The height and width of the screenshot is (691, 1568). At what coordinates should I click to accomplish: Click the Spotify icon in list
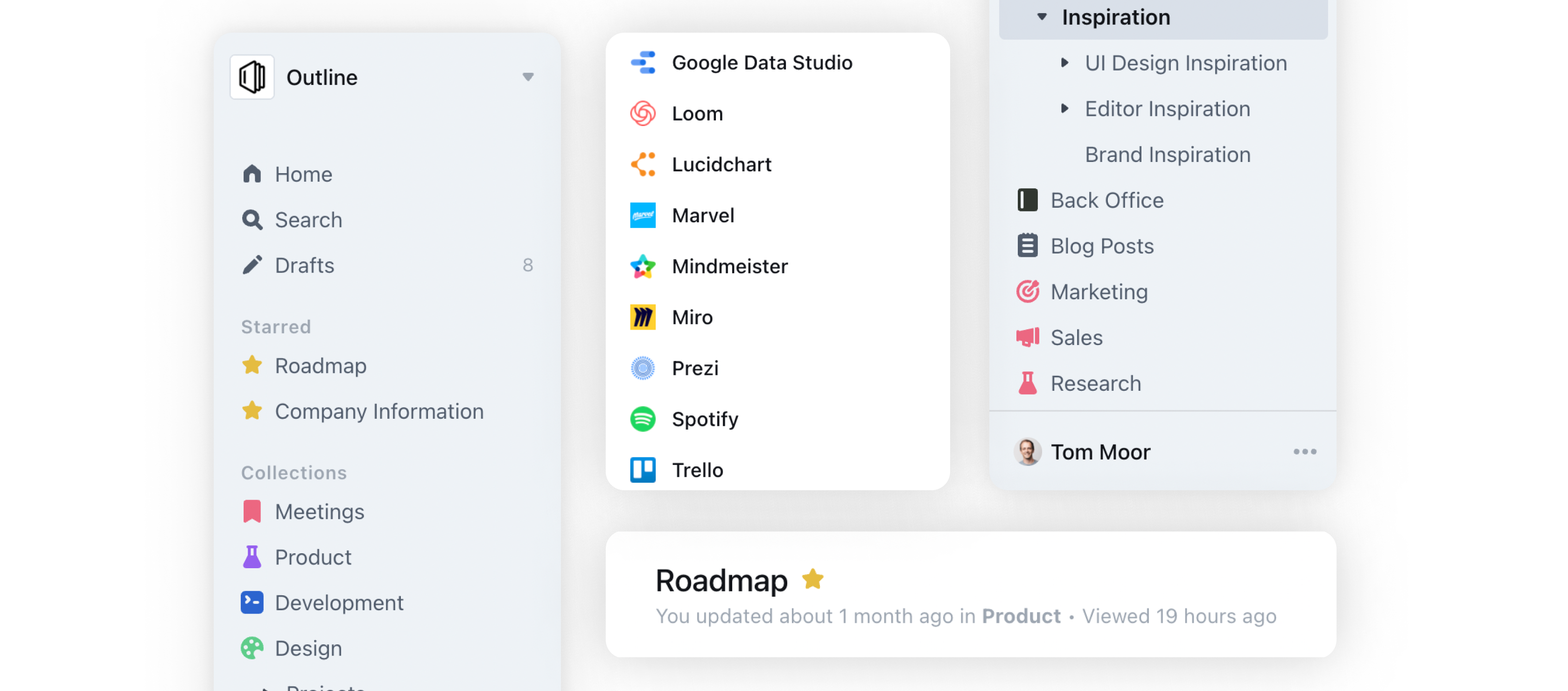(643, 419)
